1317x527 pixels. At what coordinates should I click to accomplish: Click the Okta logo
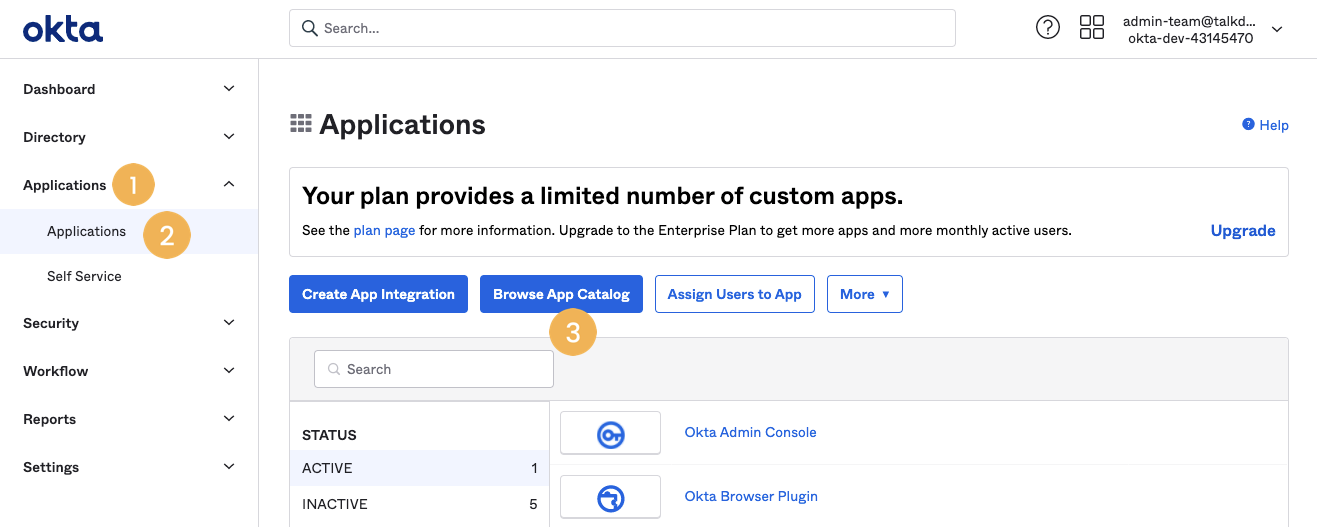(63, 29)
